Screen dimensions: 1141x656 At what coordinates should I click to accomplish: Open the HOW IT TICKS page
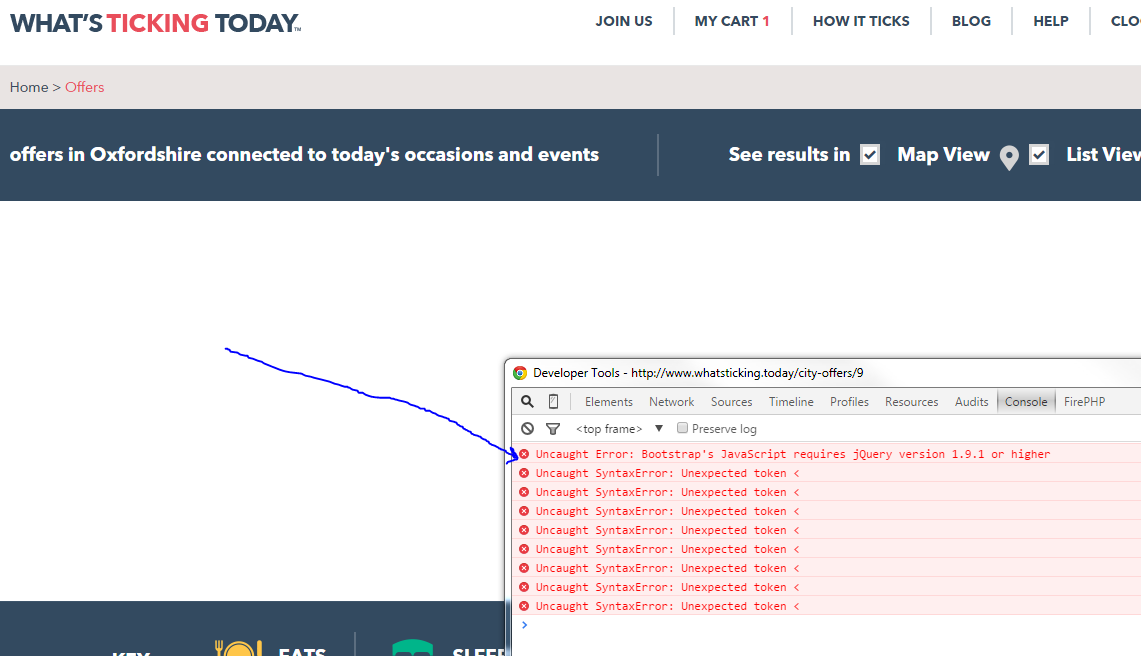pos(861,21)
